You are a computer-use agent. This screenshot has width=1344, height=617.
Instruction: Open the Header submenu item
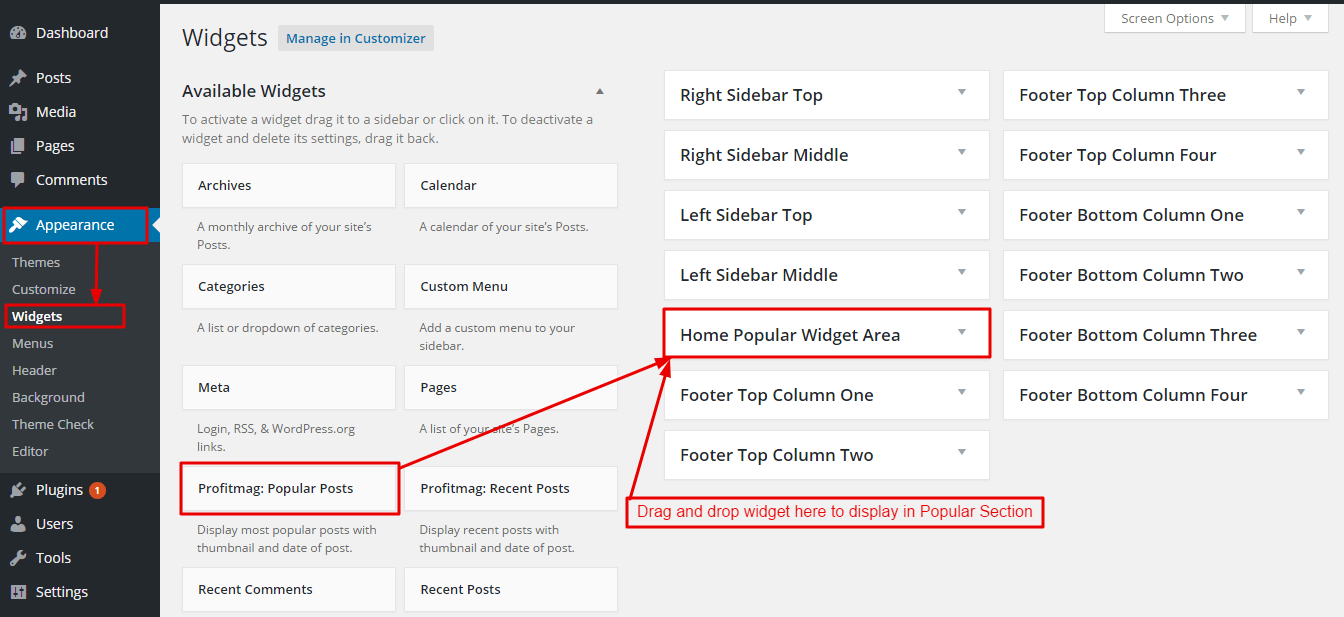click(34, 370)
